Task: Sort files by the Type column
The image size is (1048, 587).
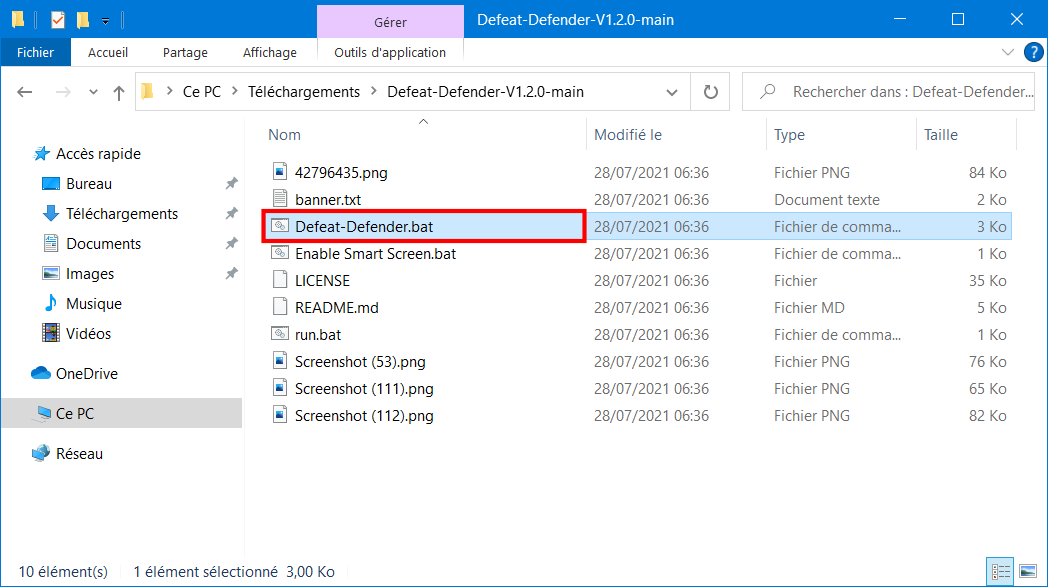Action: pos(789,134)
